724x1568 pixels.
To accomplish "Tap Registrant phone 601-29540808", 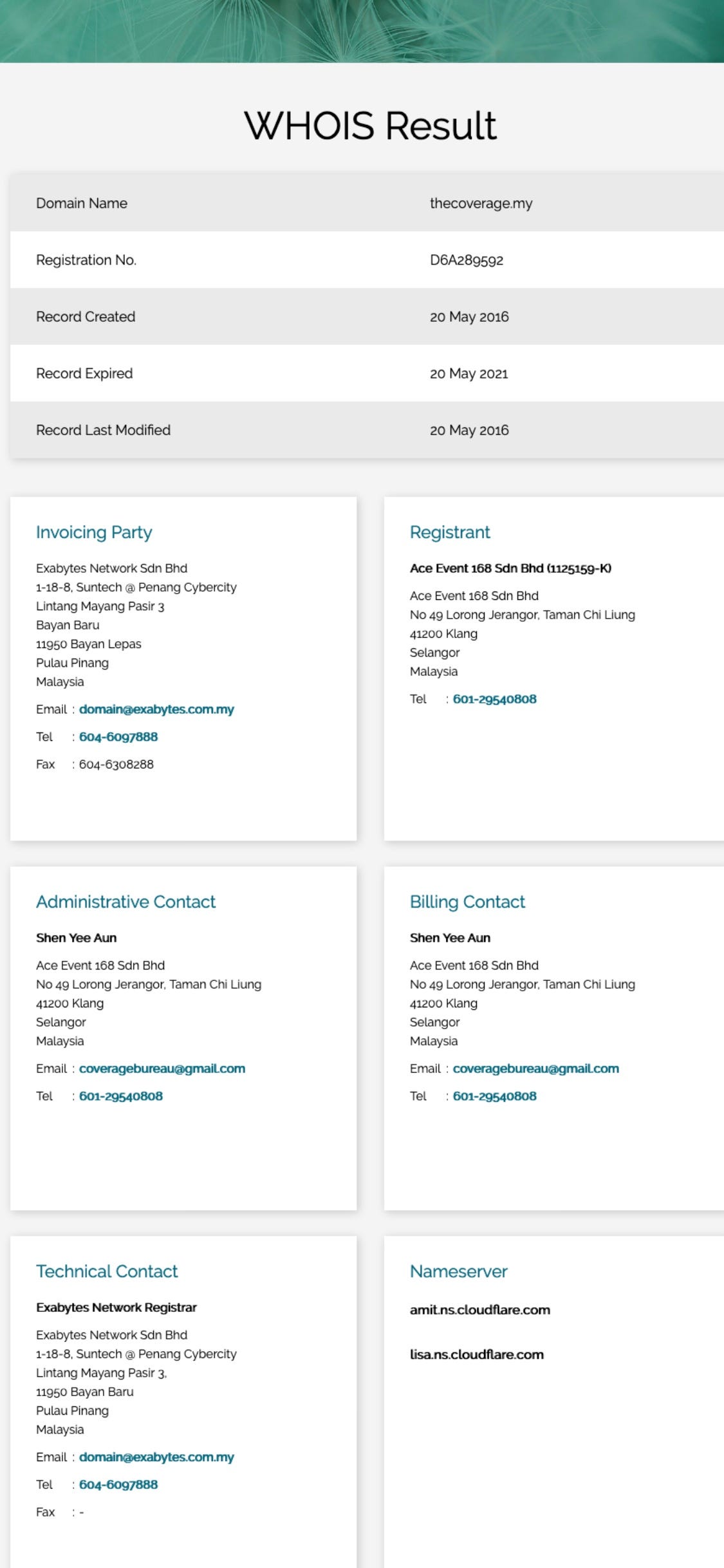I will tap(494, 699).
